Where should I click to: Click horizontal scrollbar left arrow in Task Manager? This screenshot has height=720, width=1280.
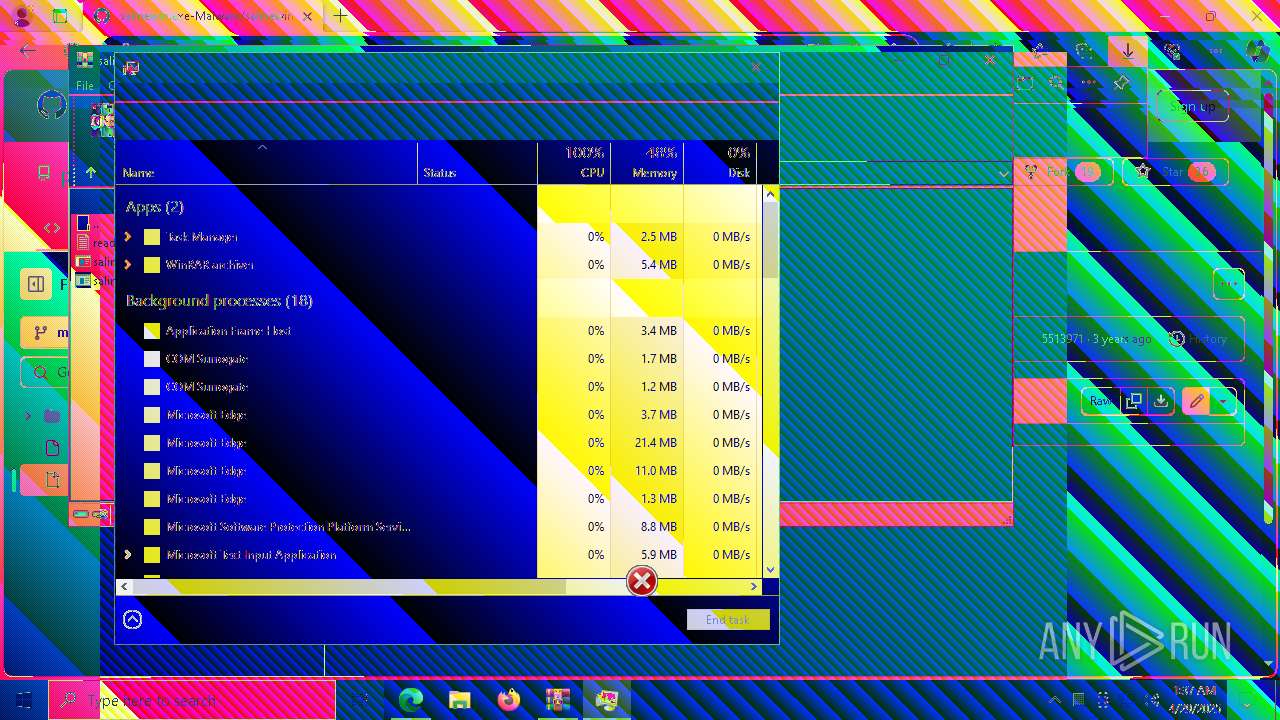tap(125, 587)
